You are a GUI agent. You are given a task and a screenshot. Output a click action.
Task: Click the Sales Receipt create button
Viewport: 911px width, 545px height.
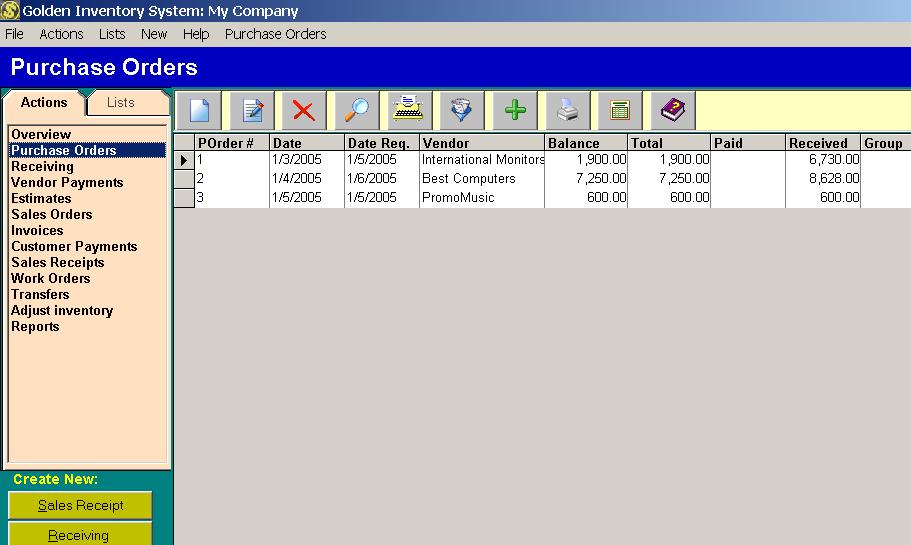point(80,506)
